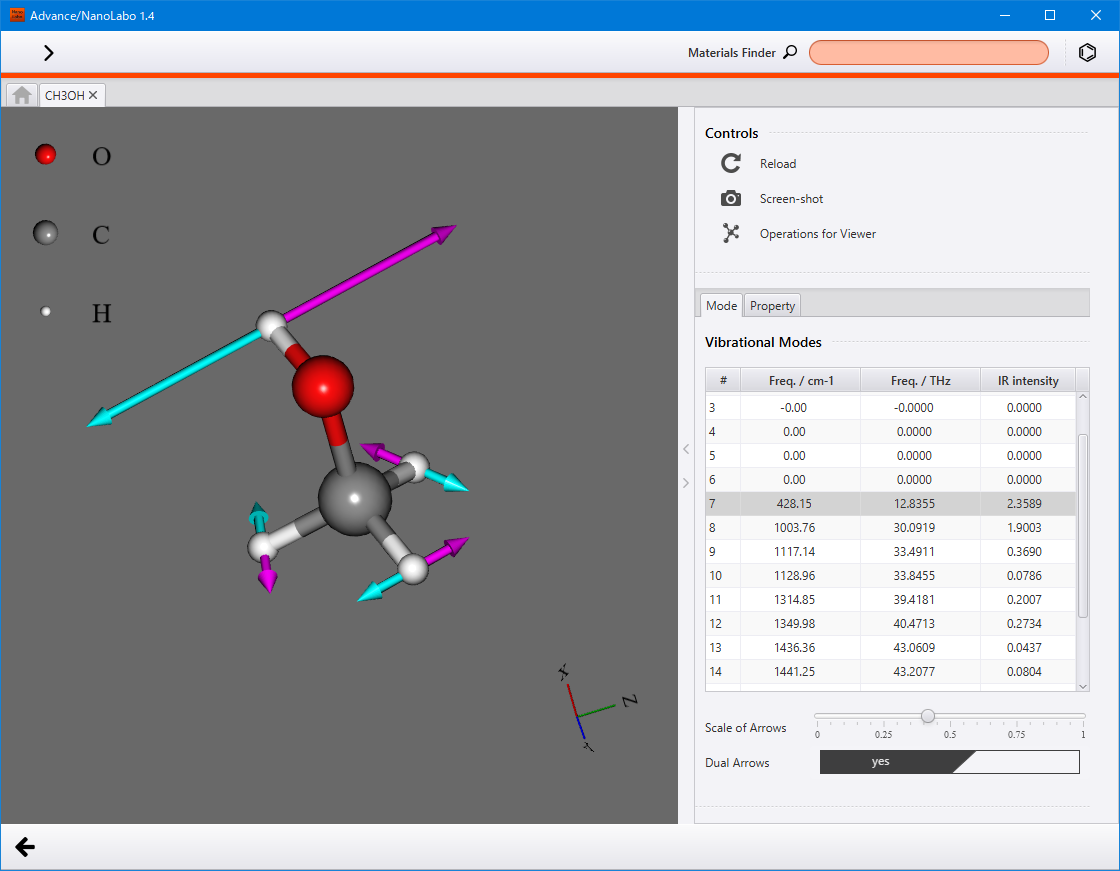1120x871 pixels.
Task: Take a screen-shot with camera icon
Action: click(730, 199)
